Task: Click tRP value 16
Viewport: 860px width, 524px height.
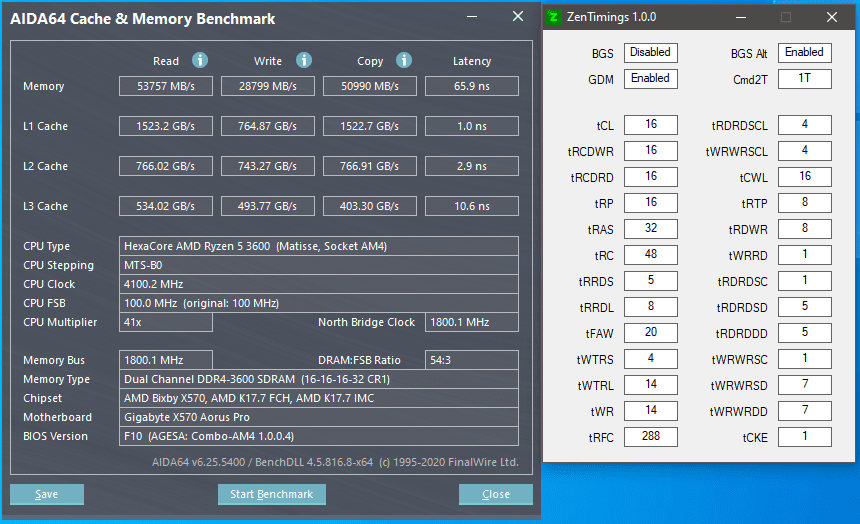Action: [x=650, y=202]
